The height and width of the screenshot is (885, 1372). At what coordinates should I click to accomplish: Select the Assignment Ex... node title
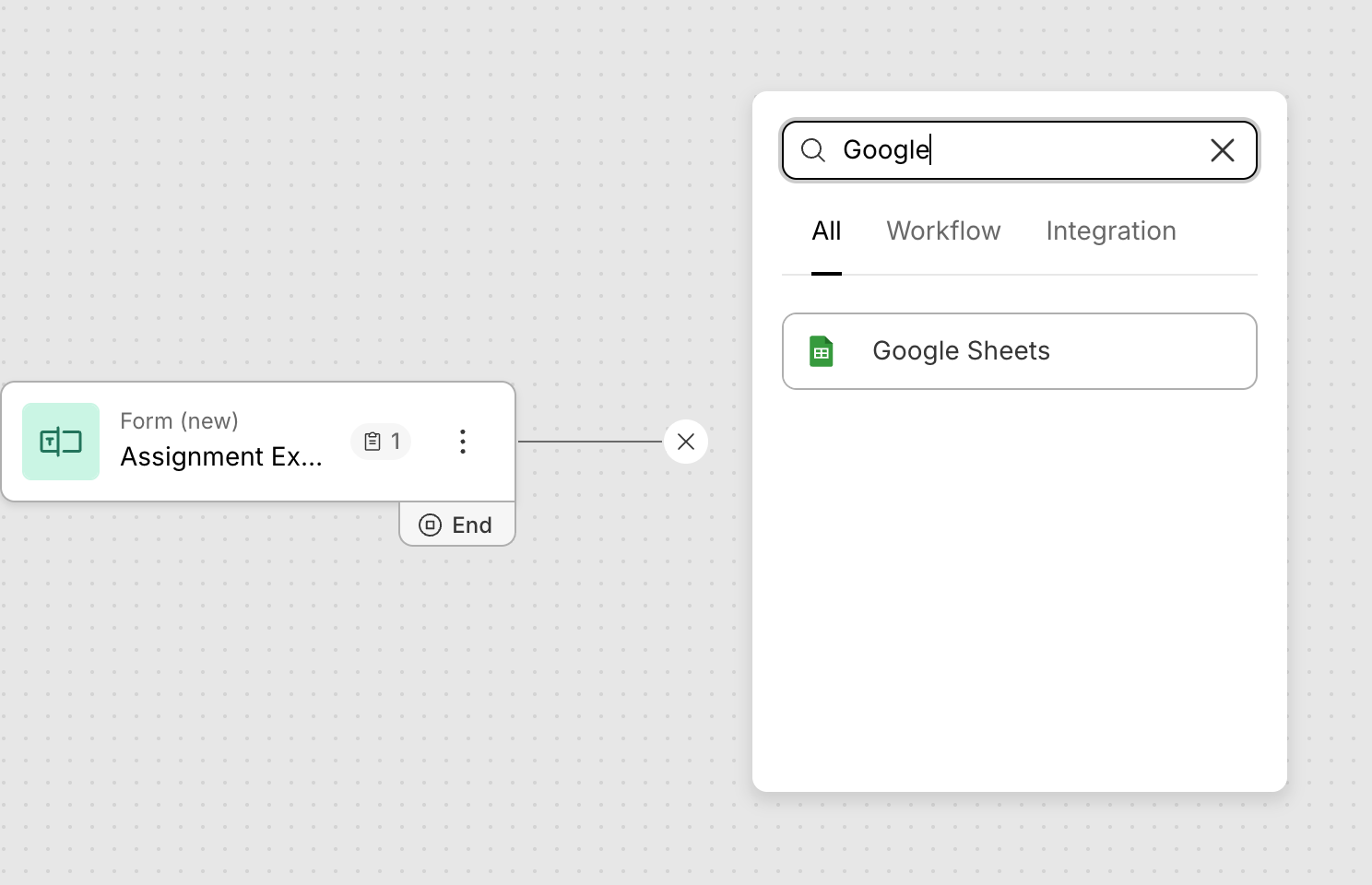[x=221, y=456]
